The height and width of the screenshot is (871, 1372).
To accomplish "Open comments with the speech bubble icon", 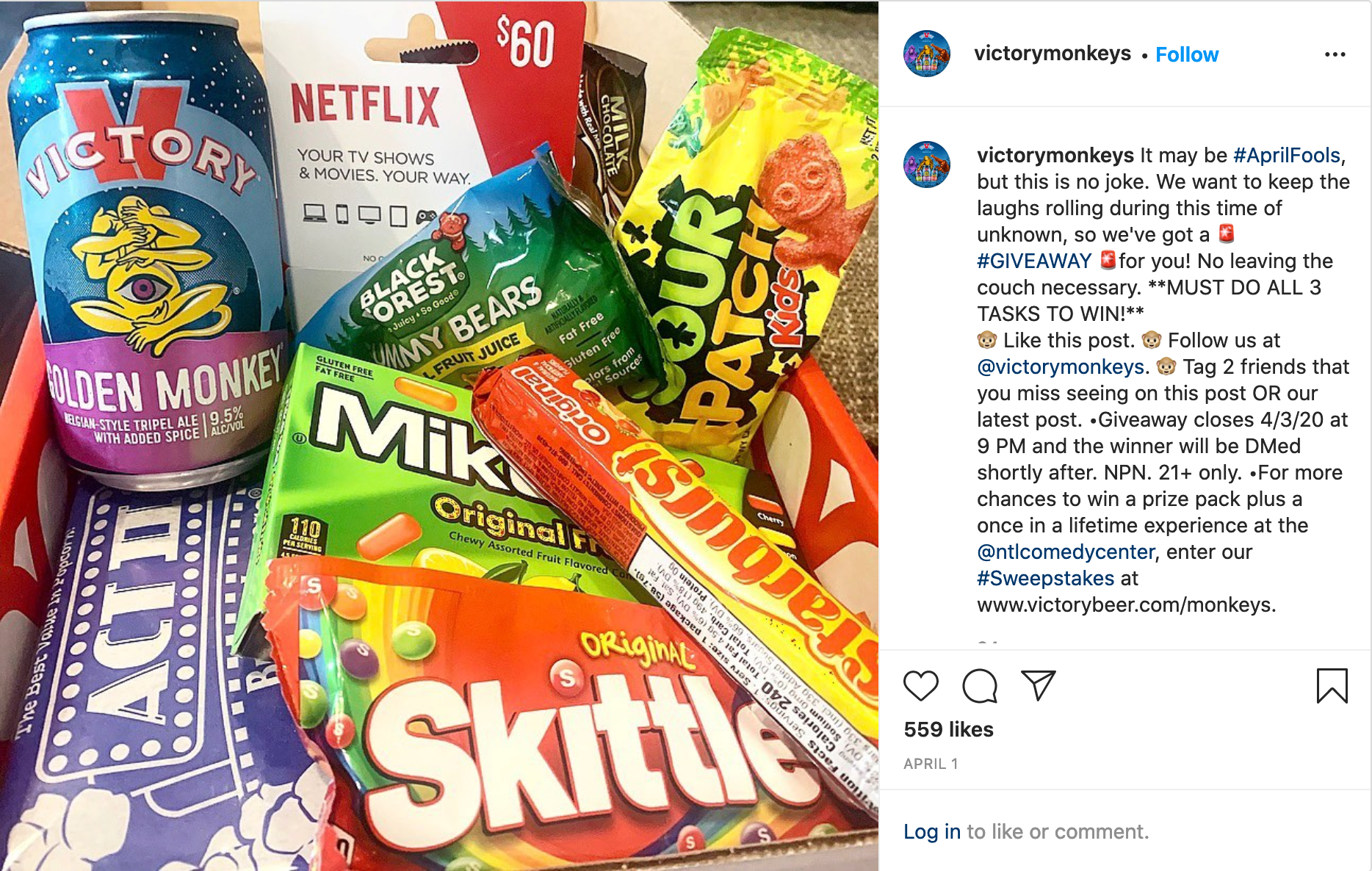I will [x=980, y=686].
